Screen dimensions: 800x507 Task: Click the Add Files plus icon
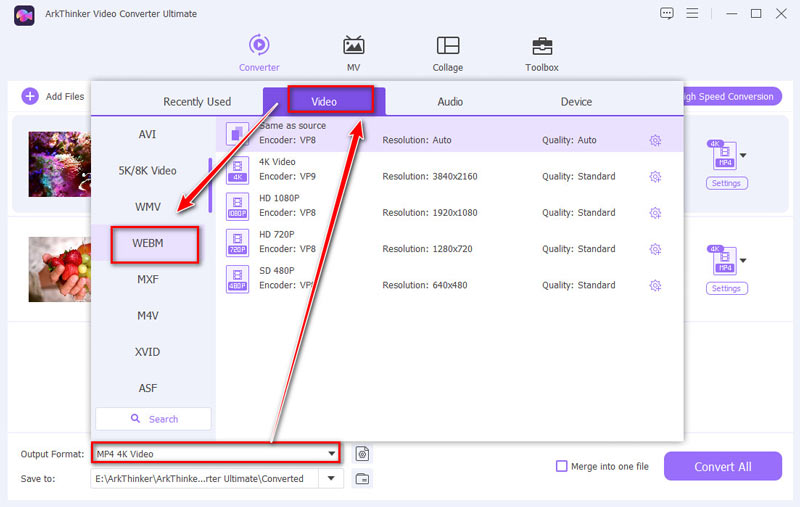pyautogui.click(x=30, y=96)
